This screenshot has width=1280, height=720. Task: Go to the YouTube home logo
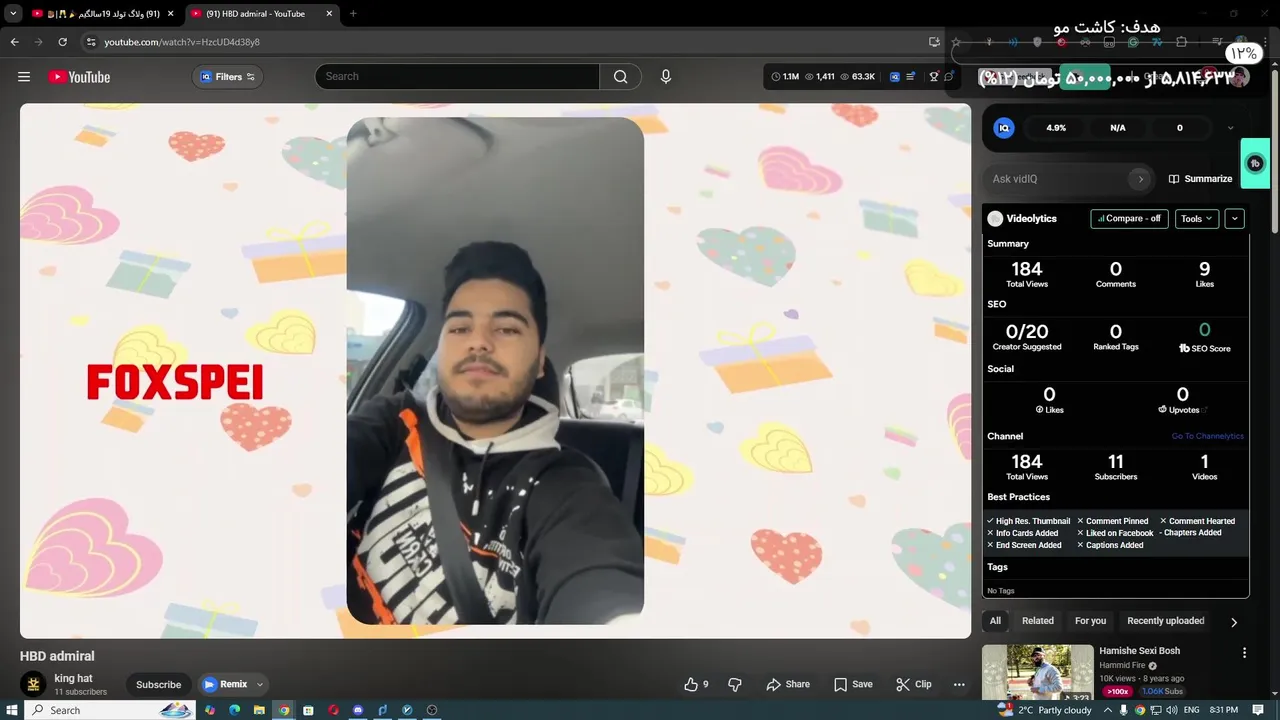point(79,77)
